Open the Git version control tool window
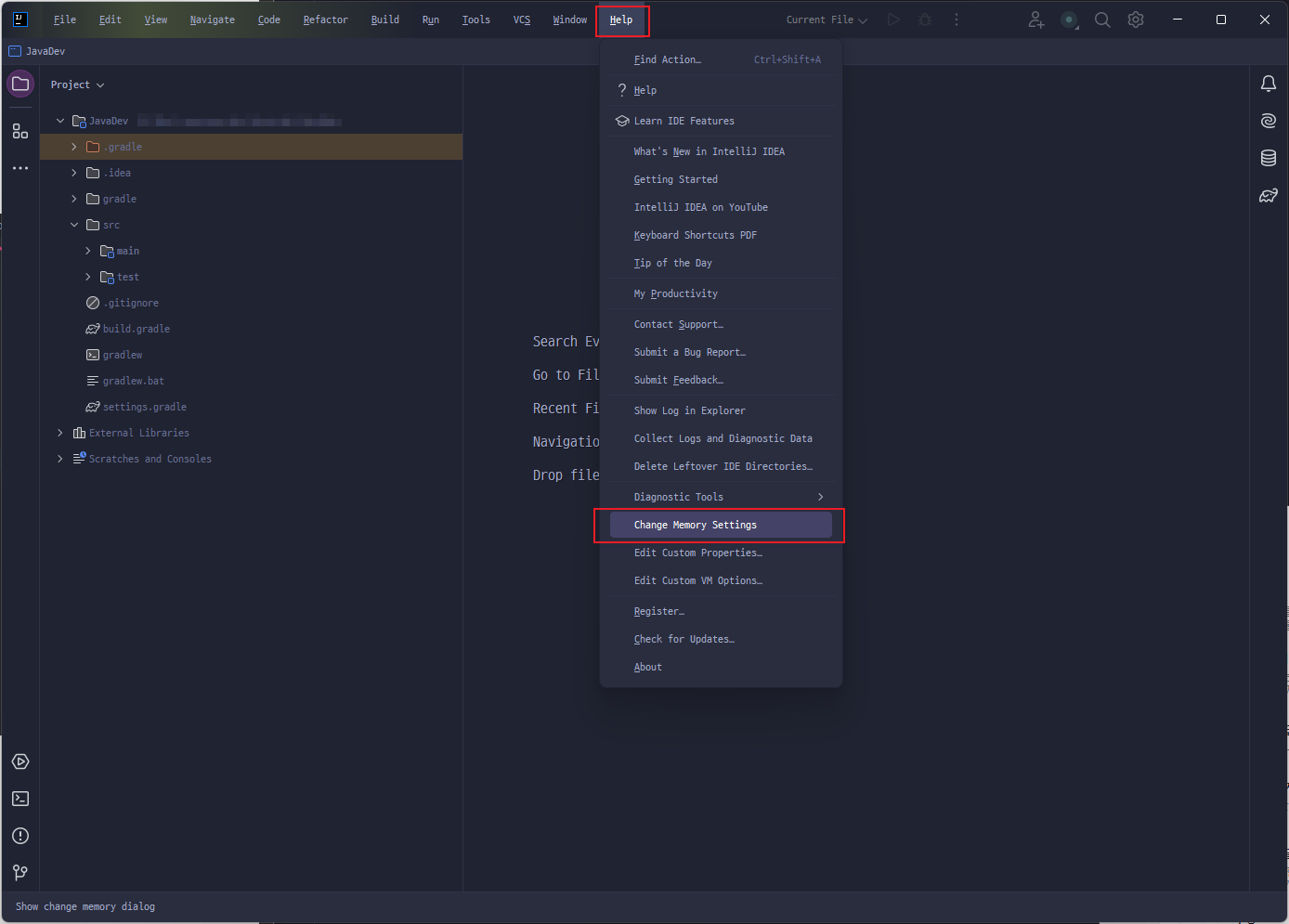This screenshot has width=1289, height=924. coord(20,873)
